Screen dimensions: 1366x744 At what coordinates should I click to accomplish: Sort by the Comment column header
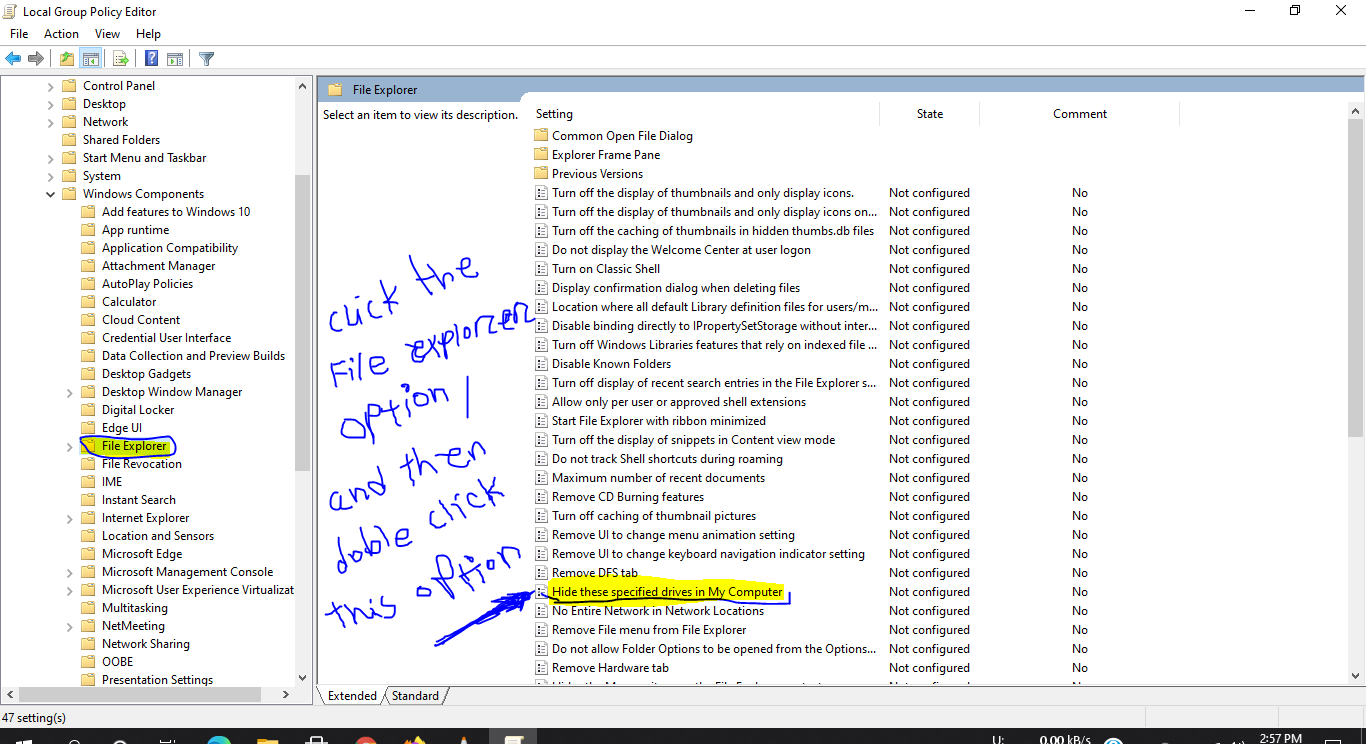pyautogui.click(x=1080, y=114)
